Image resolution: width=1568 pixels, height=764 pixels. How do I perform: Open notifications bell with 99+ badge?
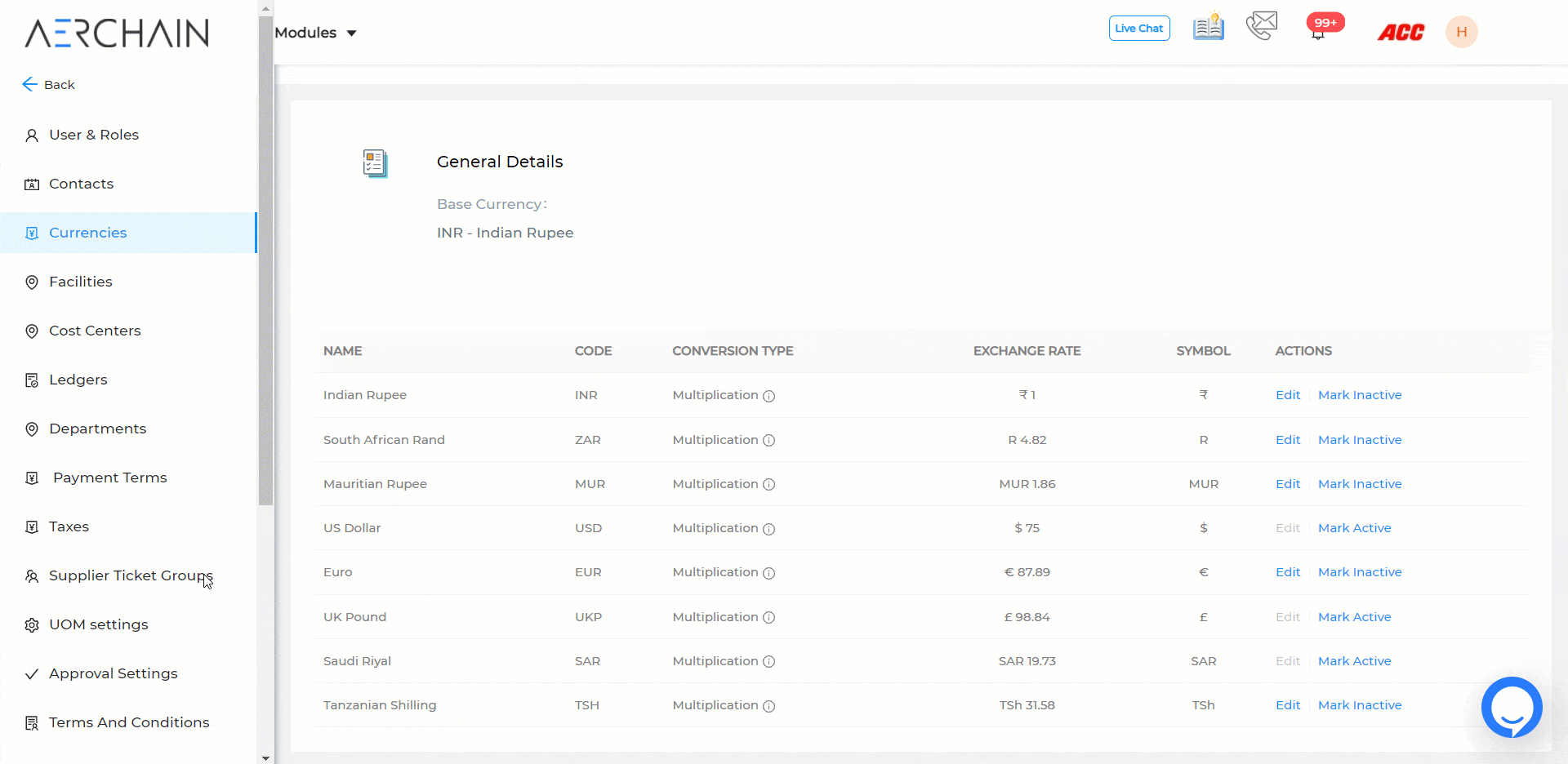tap(1324, 27)
